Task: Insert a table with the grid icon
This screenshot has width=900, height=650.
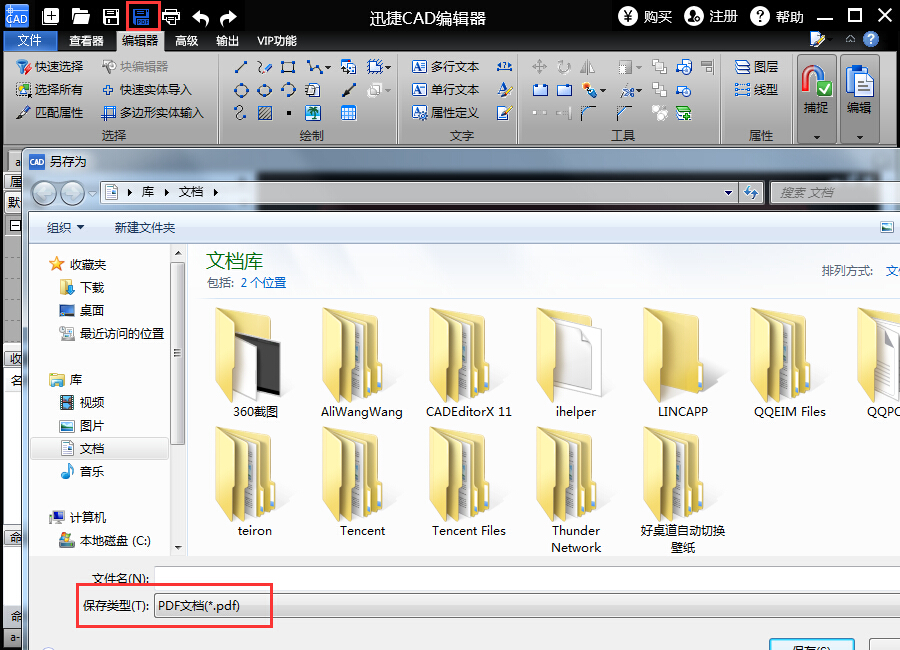Action: pyautogui.click(x=348, y=113)
